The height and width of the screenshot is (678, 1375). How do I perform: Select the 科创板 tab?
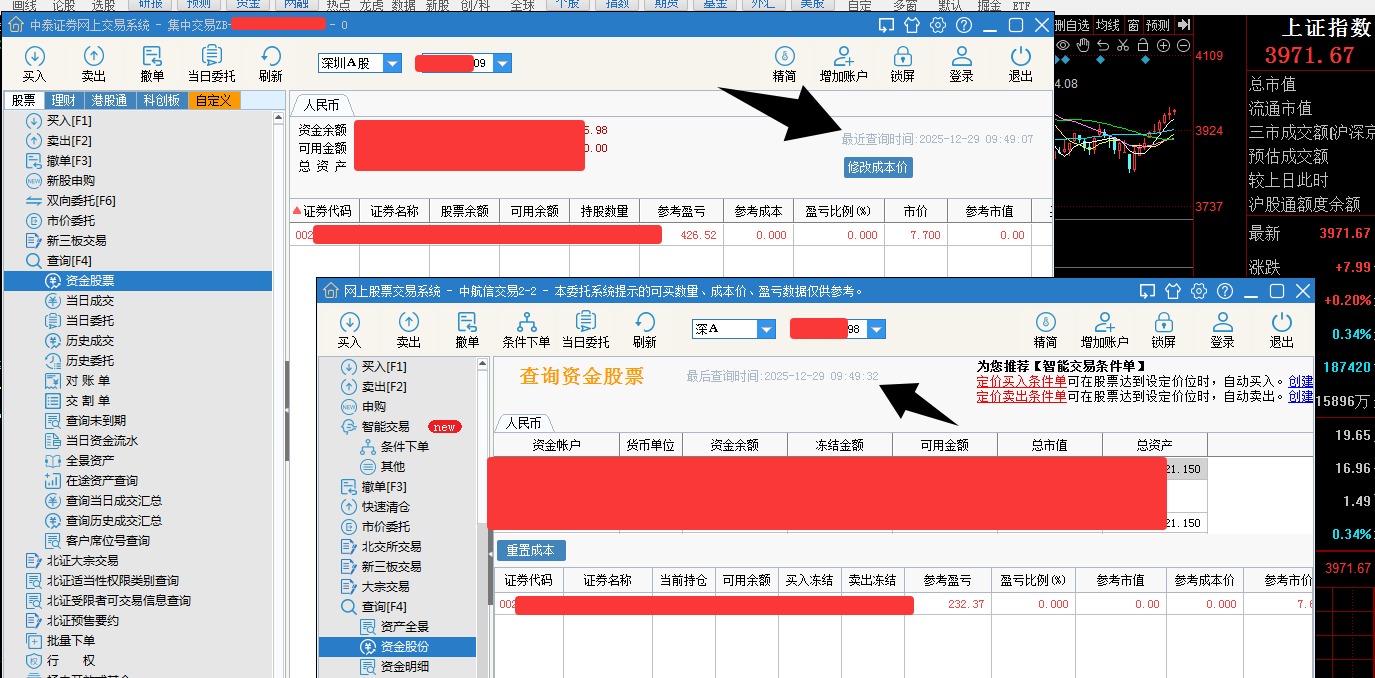161,100
